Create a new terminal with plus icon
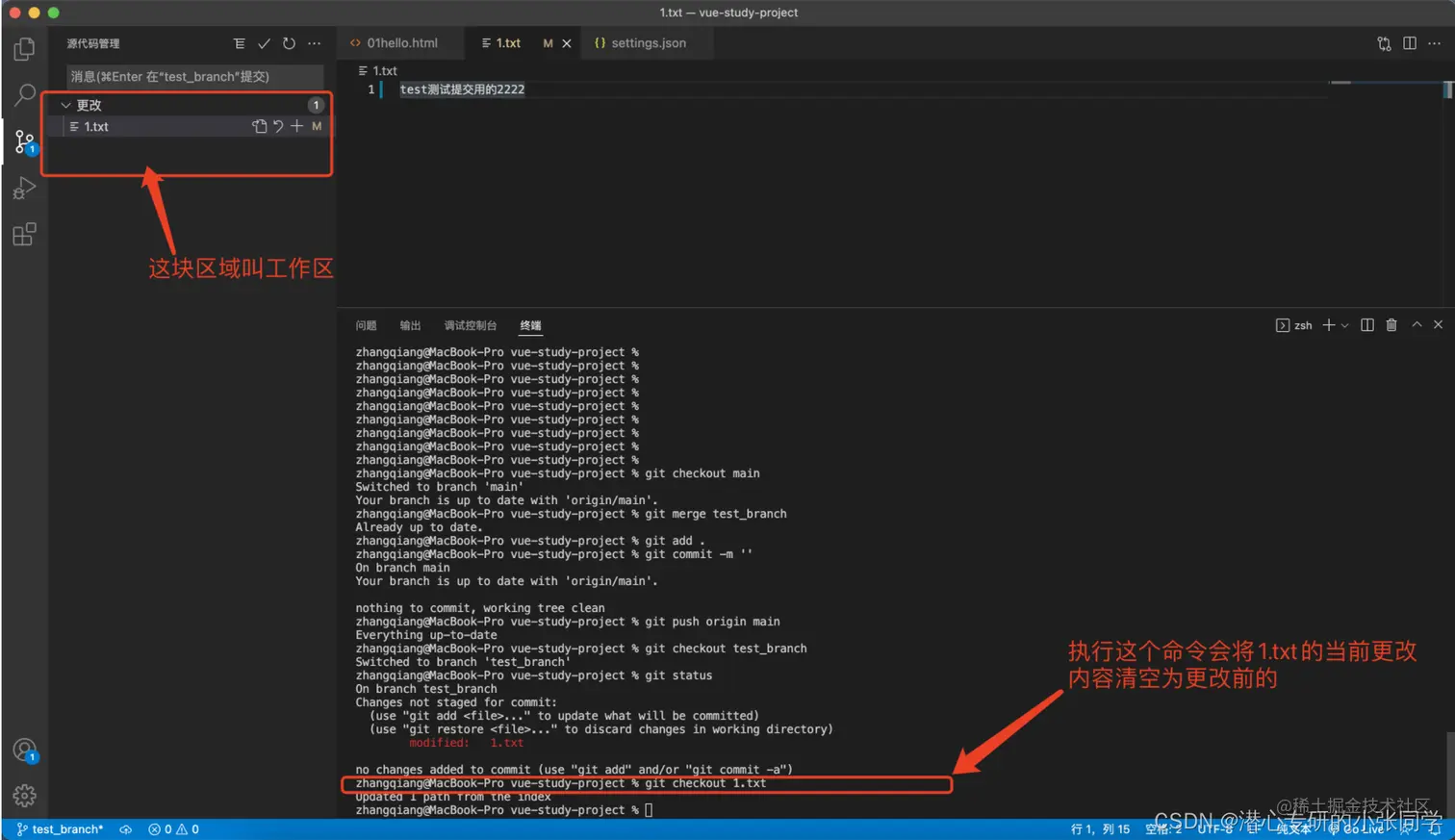 point(1328,325)
